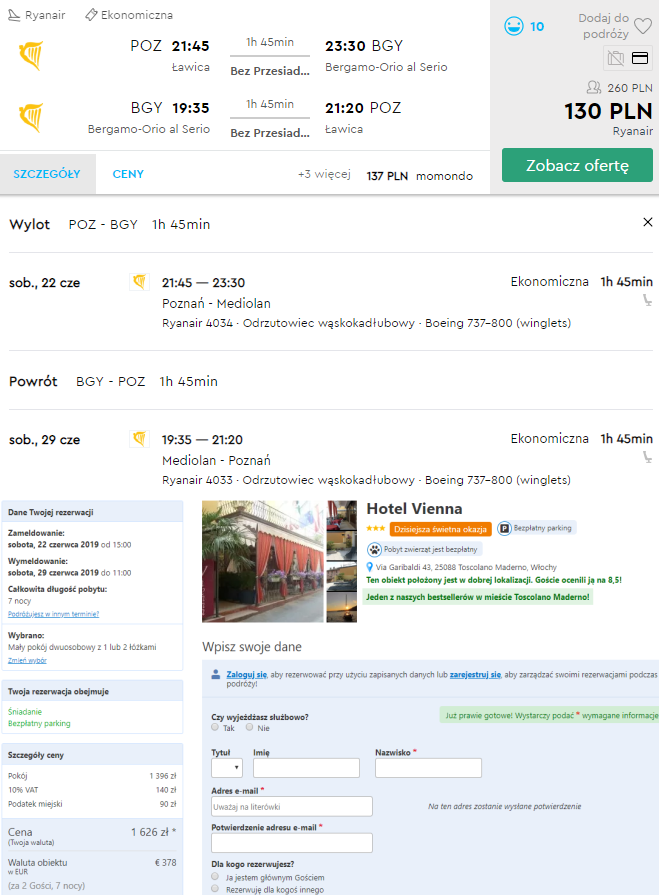The height and width of the screenshot is (895, 659).
Task: Click Dzisiejsza świetna okazja badge
Action: coord(440,529)
